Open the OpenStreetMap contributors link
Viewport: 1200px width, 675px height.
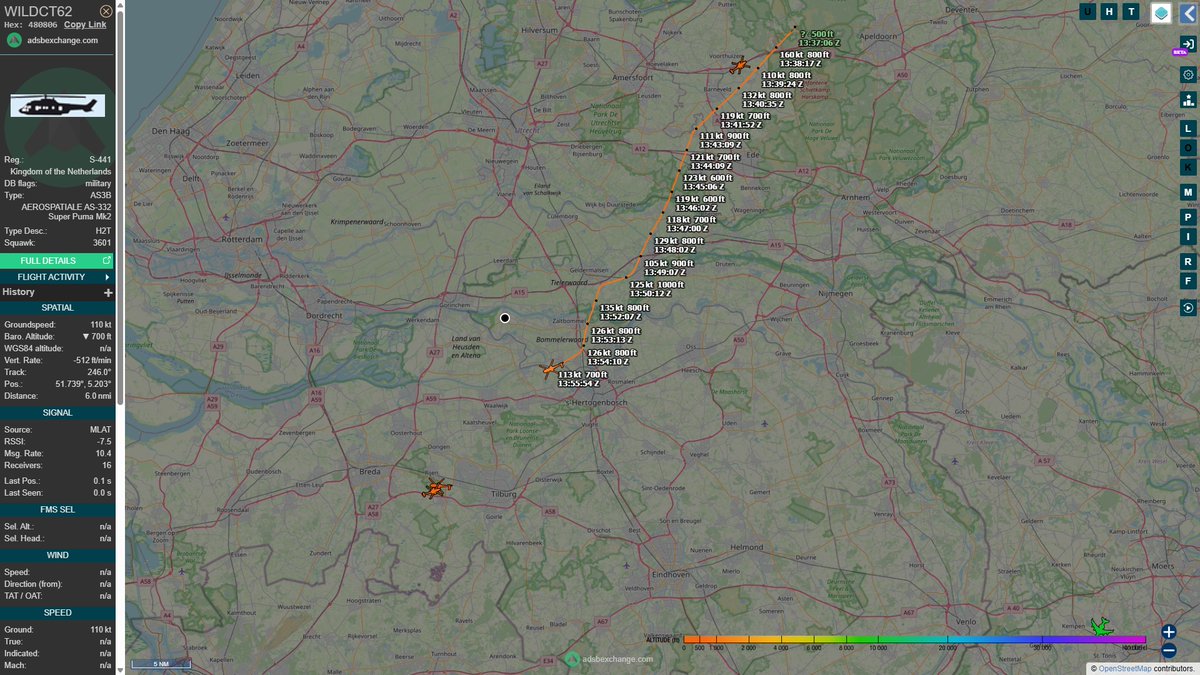[x=1124, y=668]
